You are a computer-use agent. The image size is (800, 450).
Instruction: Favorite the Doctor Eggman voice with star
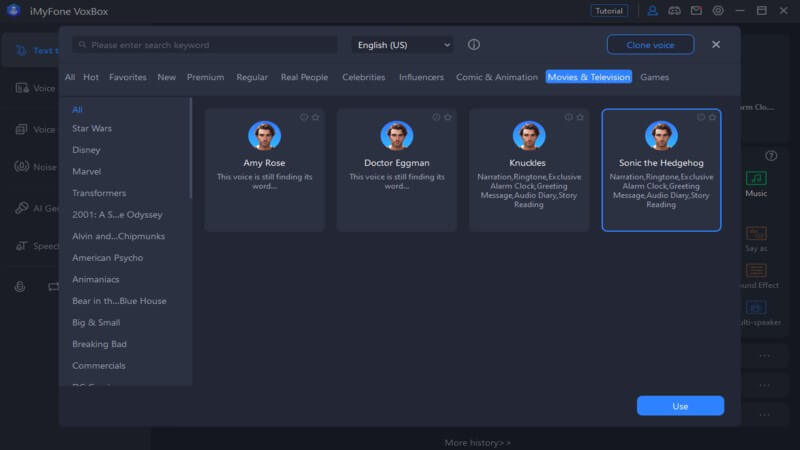447,117
